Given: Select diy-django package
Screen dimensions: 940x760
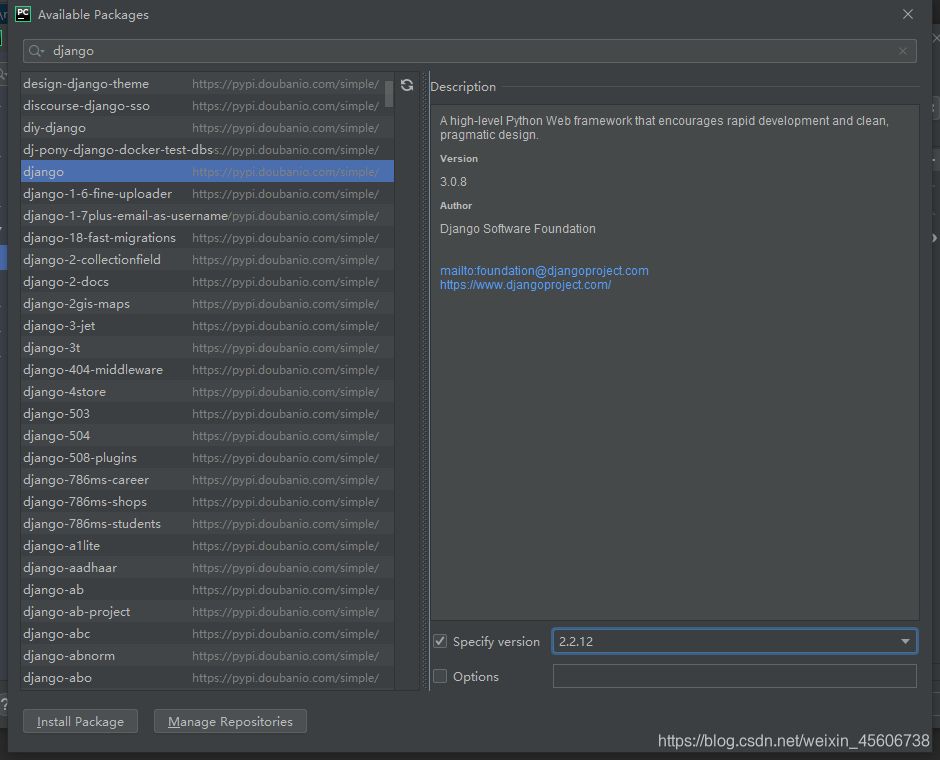Looking at the screenshot, I should coord(207,128).
